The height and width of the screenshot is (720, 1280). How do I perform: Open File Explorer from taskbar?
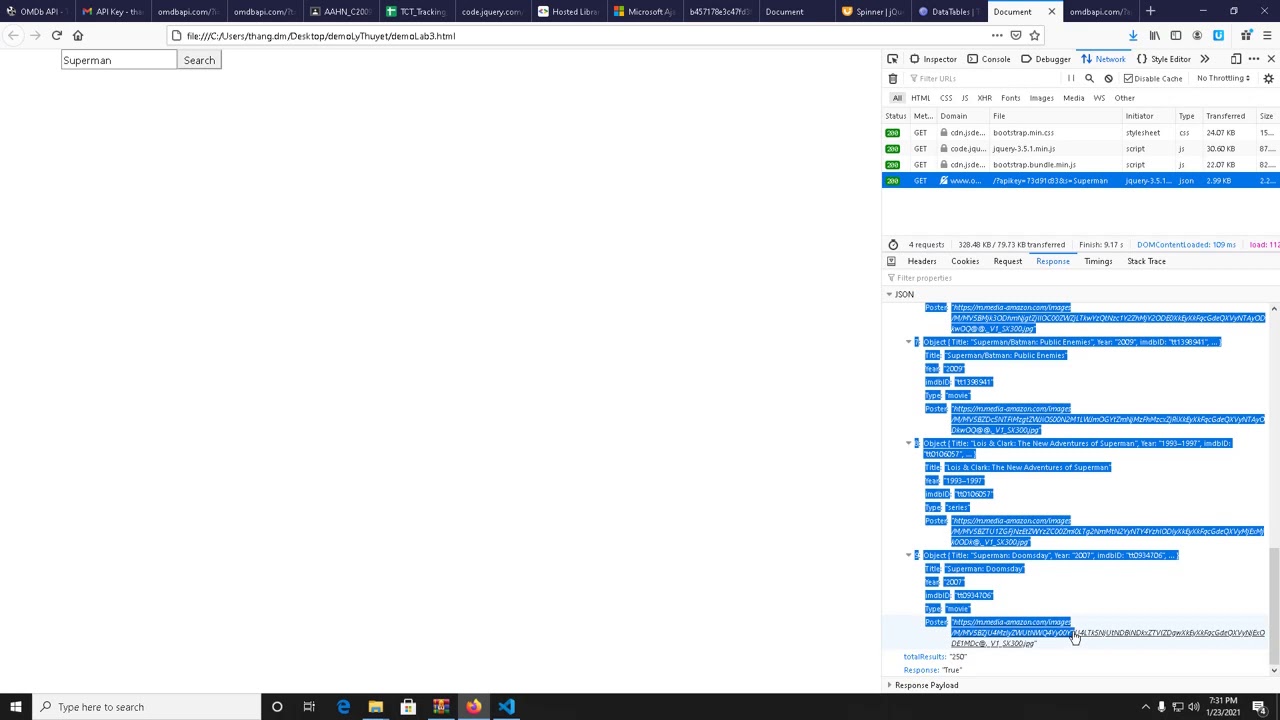click(x=375, y=707)
